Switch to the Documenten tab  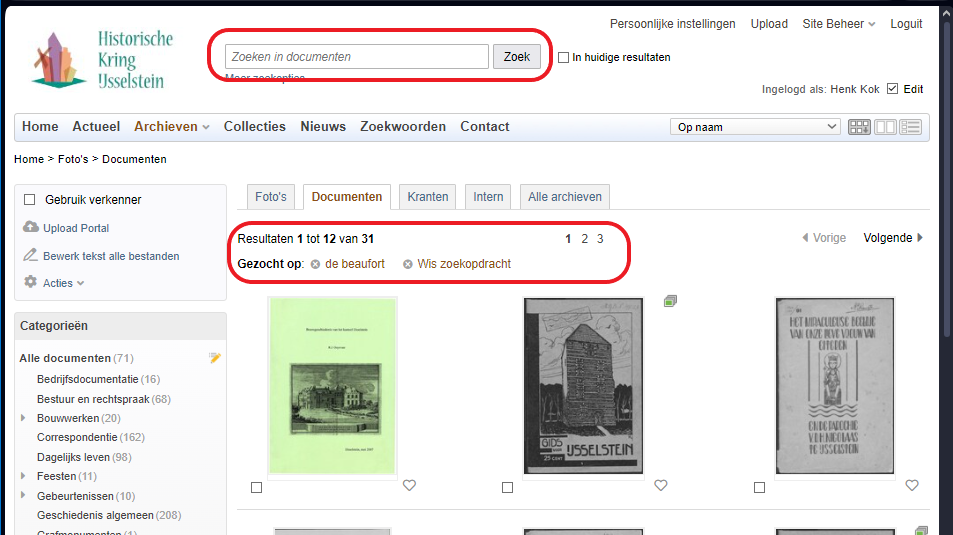coord(347,197)
